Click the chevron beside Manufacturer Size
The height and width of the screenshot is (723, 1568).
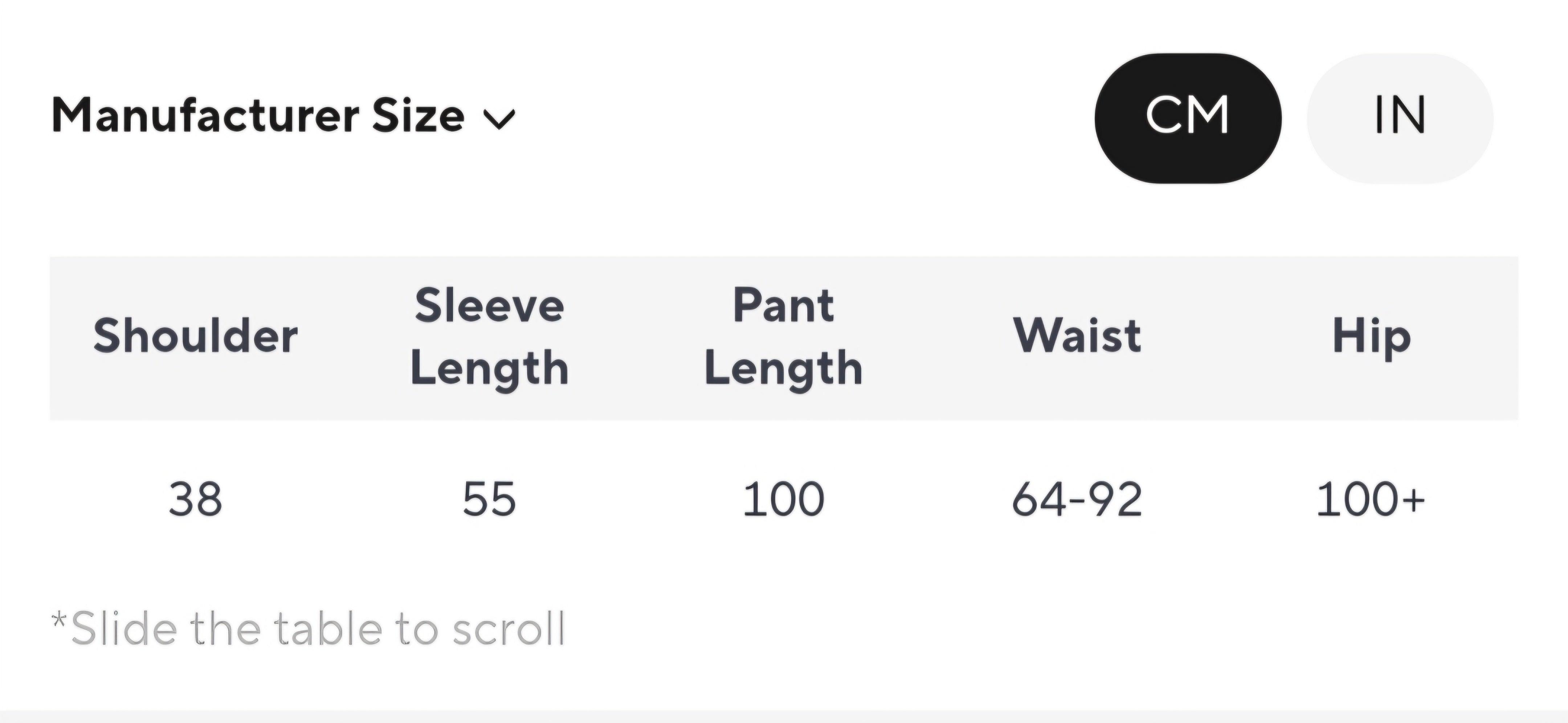[499, 119]
